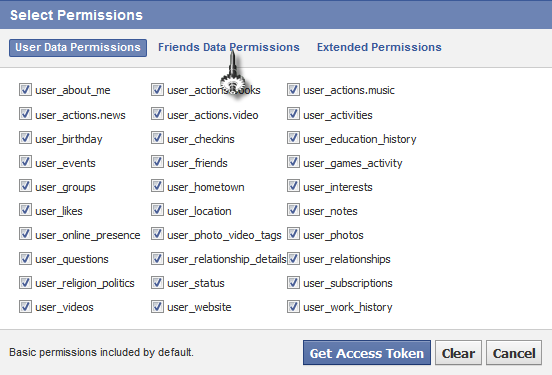Uncheck the user_relationships checkbox
Viewport: 552px width, 375px height.
[x=293, y=258]
